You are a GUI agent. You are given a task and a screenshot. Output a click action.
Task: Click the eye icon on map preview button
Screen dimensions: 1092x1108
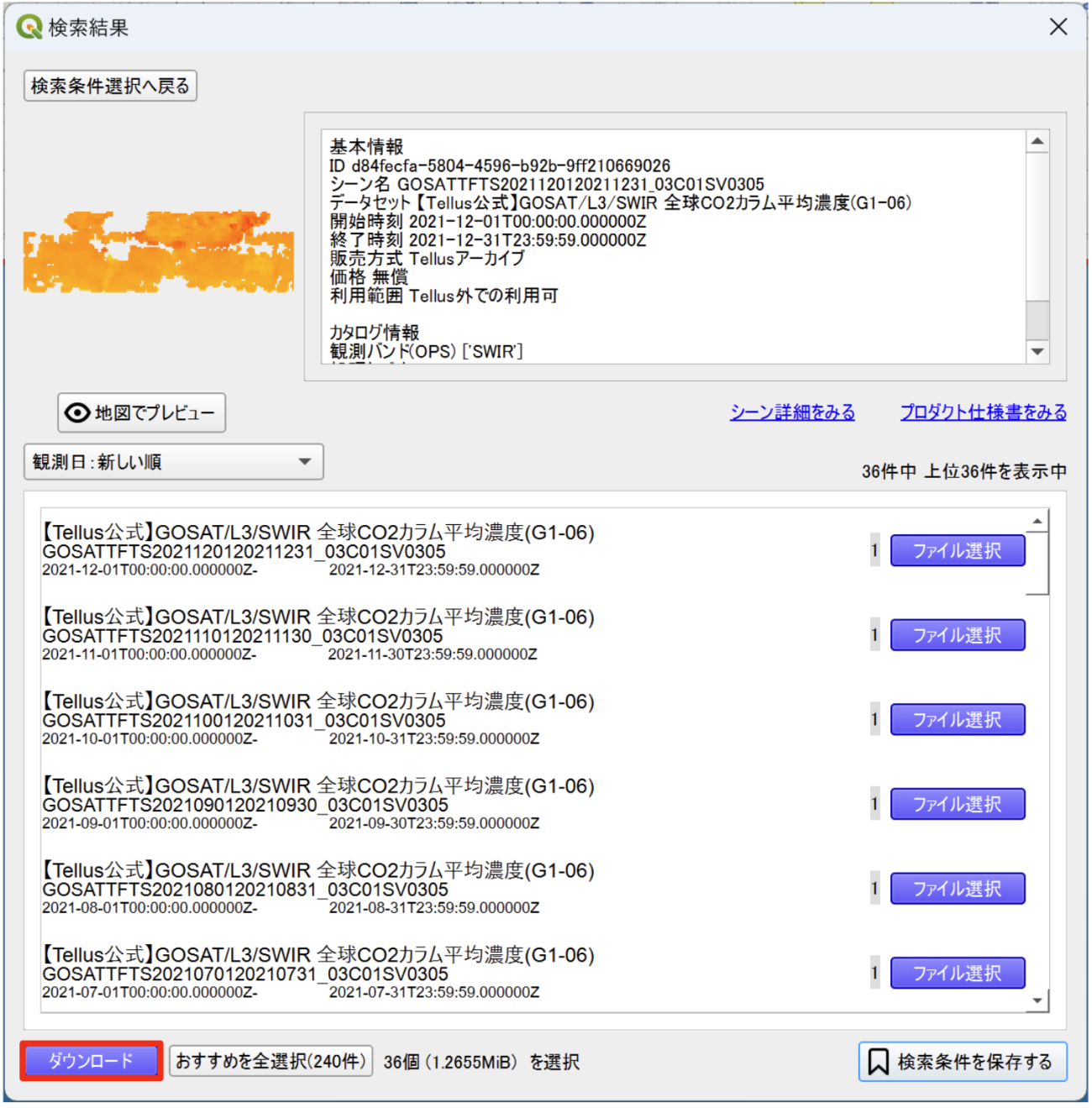click(77, 412)
